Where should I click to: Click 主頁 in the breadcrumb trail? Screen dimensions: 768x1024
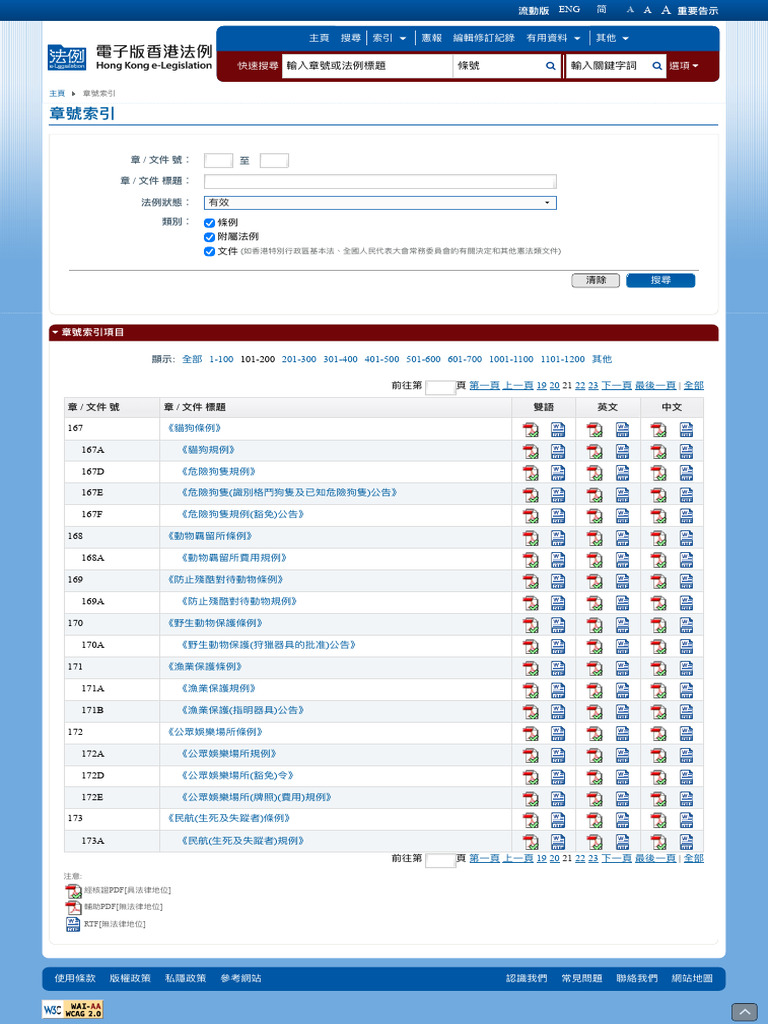click(x=57, y=93)
